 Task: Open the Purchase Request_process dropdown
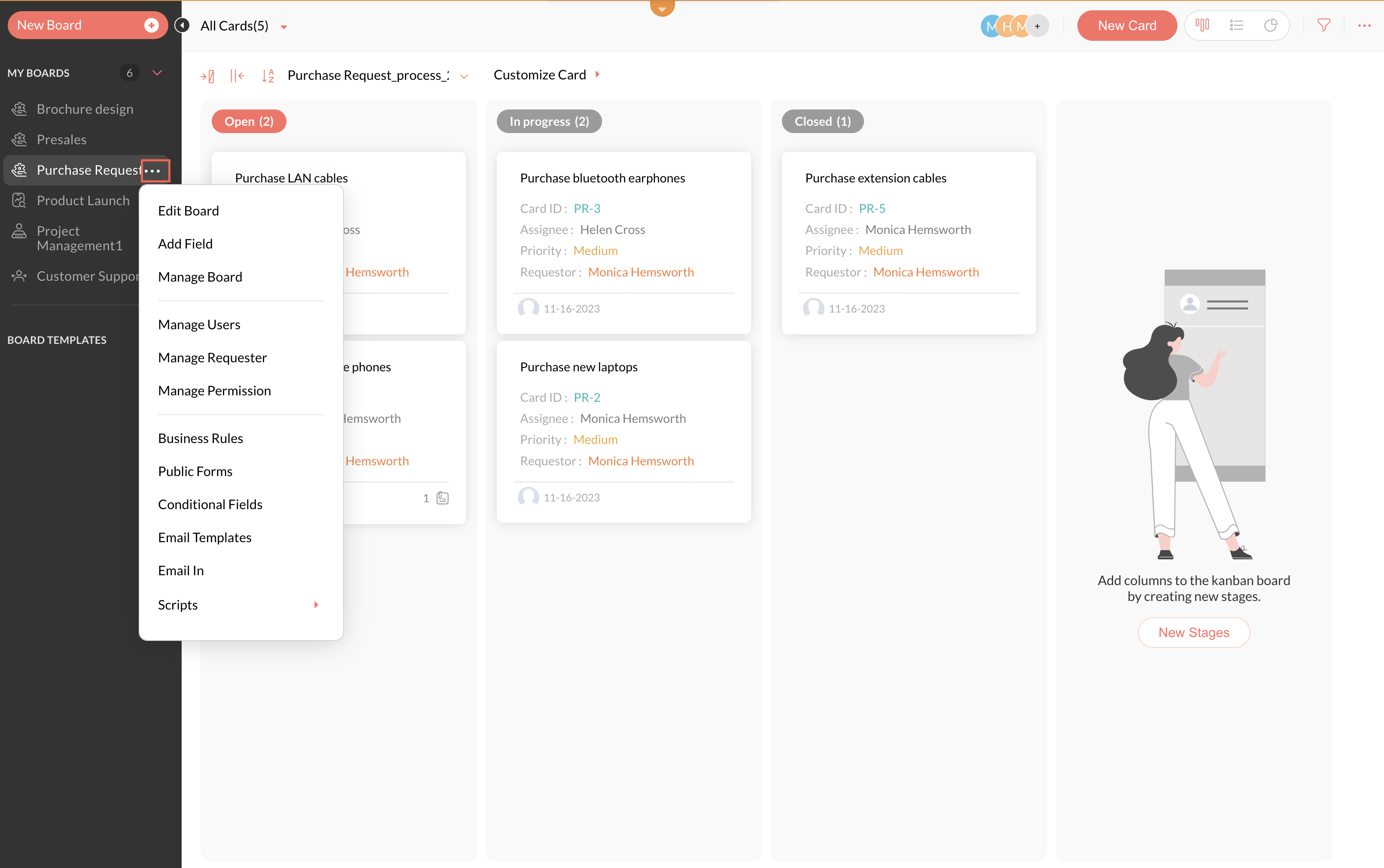[x=464, y=76]
